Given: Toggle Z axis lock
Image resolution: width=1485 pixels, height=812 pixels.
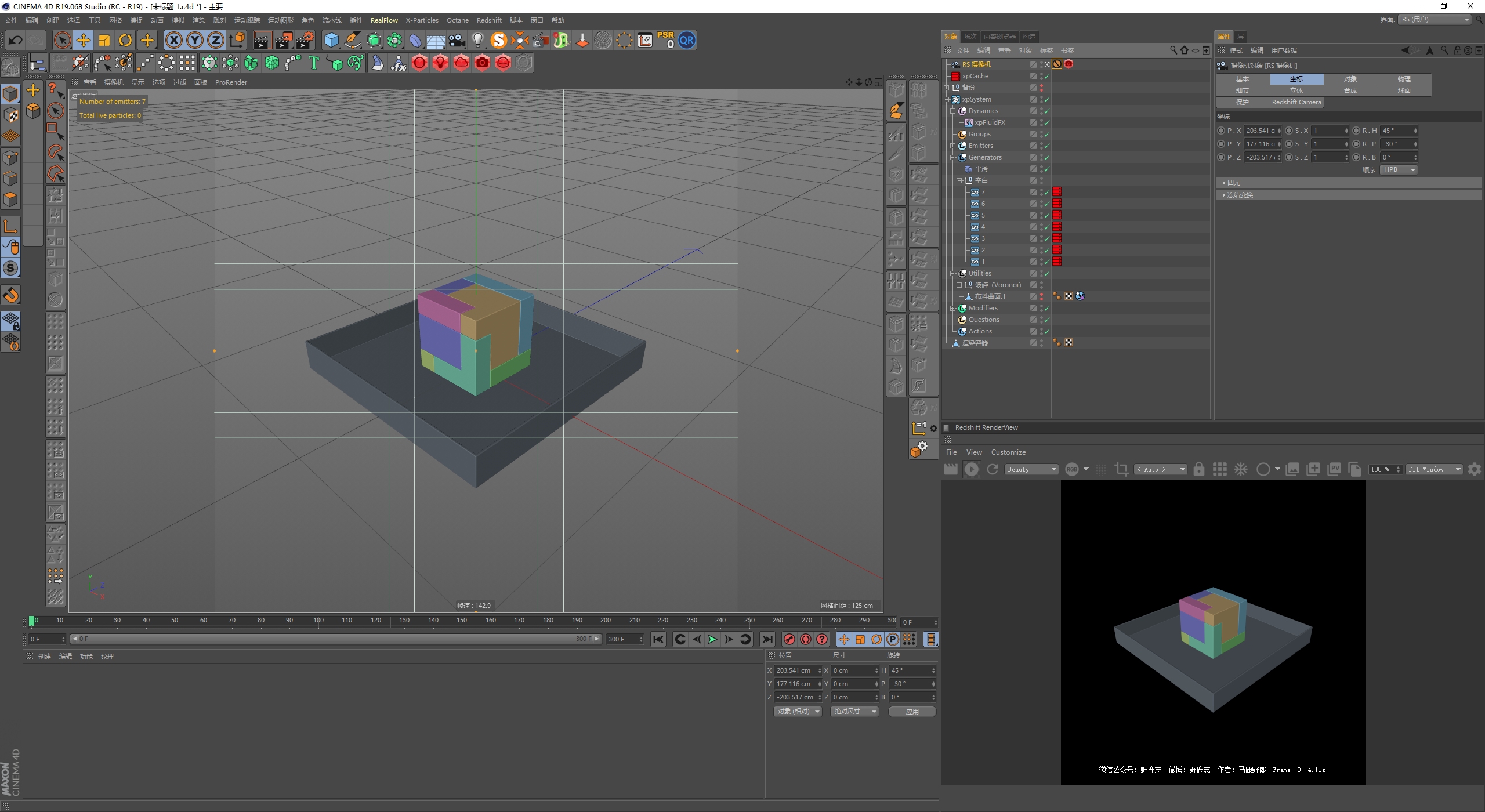Looking at the screenshot, I should click(216, 40).
